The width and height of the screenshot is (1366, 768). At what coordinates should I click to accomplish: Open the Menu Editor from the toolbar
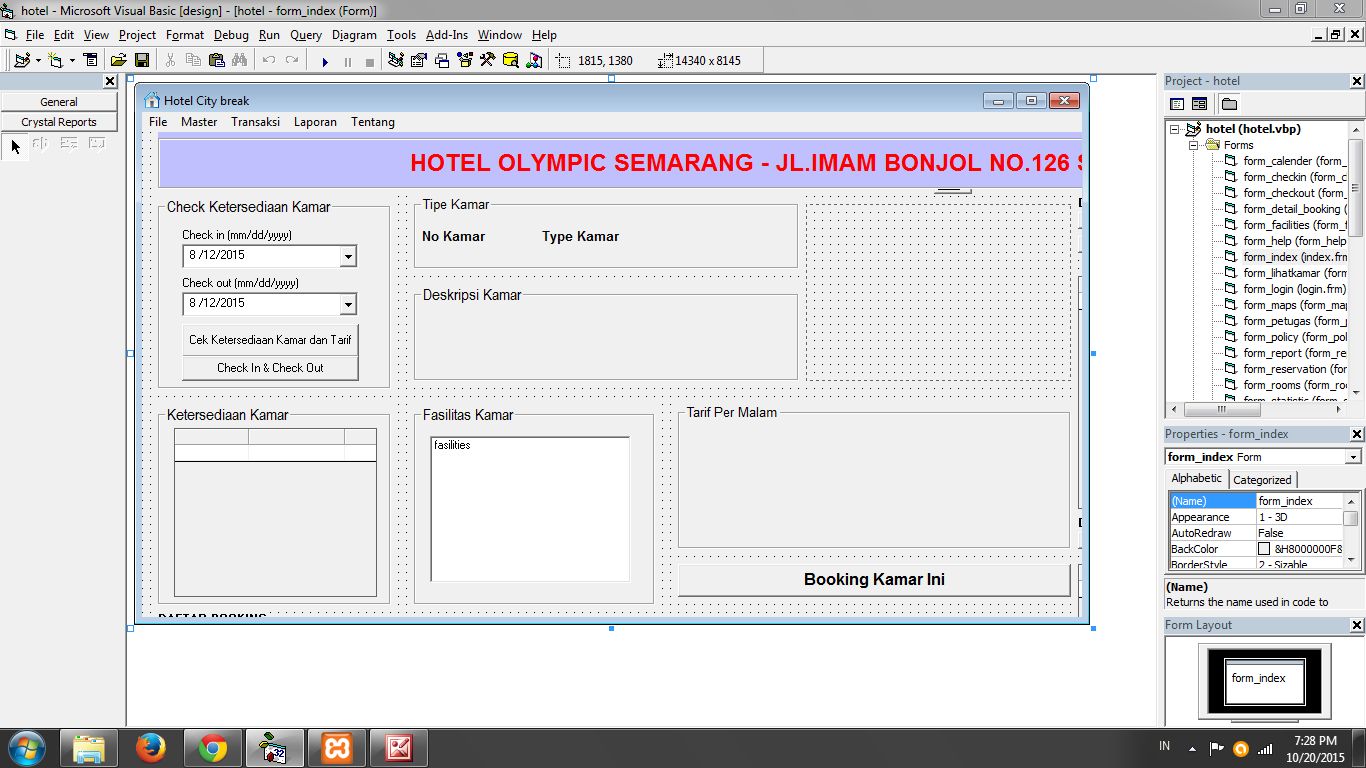[90, 60]
